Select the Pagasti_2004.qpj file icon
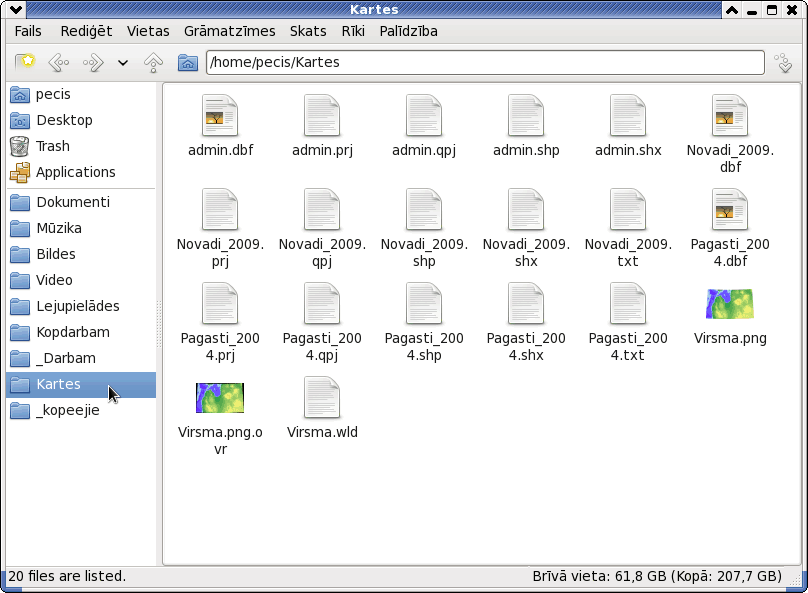 [322, 303]
